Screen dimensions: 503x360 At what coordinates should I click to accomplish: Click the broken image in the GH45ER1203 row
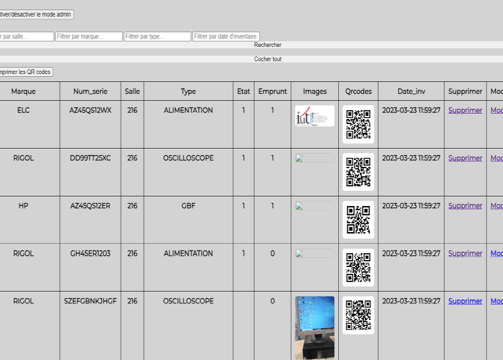click(x=315, y=253)
